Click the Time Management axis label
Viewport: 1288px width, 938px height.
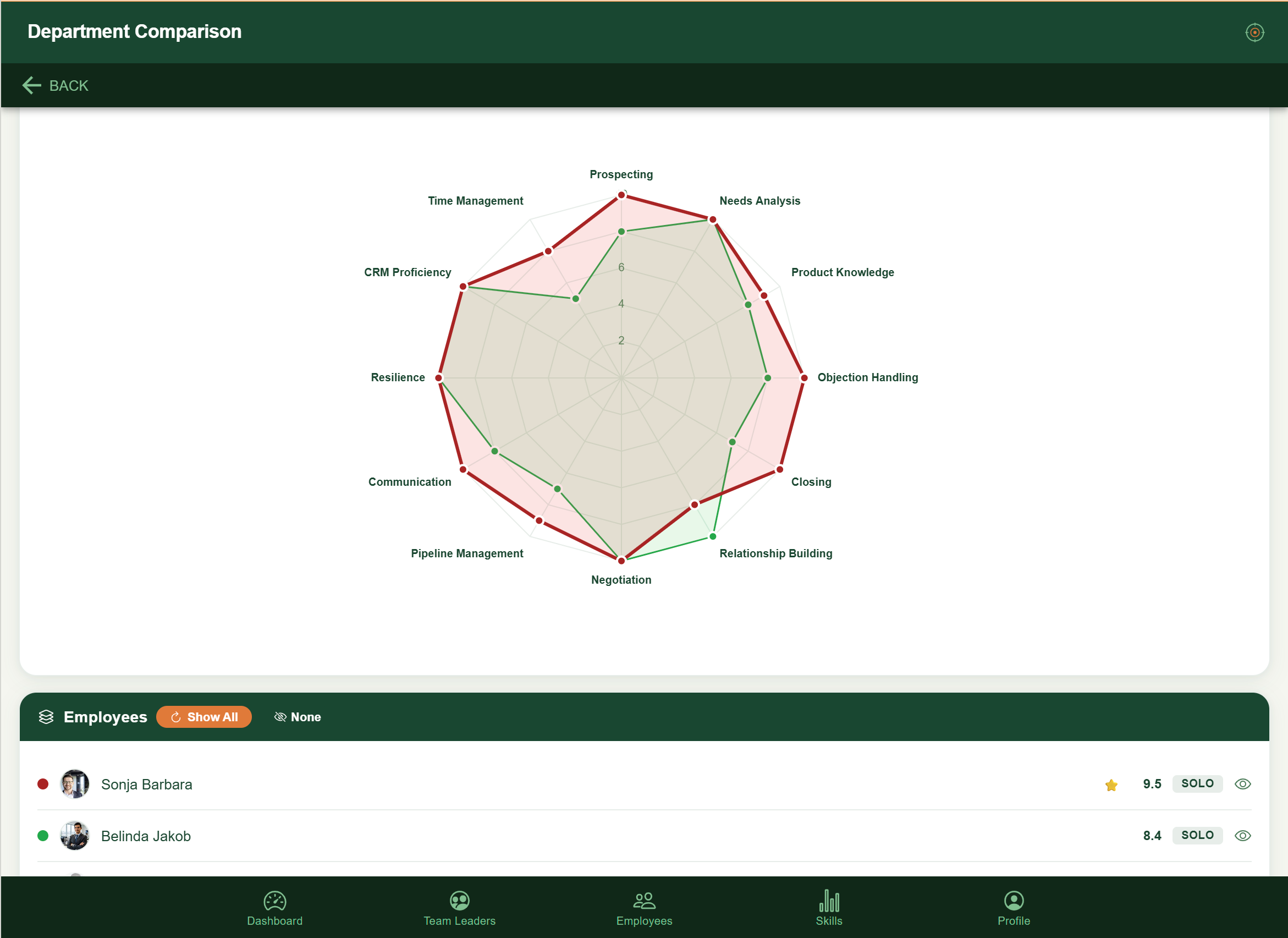tap(475, 201)
